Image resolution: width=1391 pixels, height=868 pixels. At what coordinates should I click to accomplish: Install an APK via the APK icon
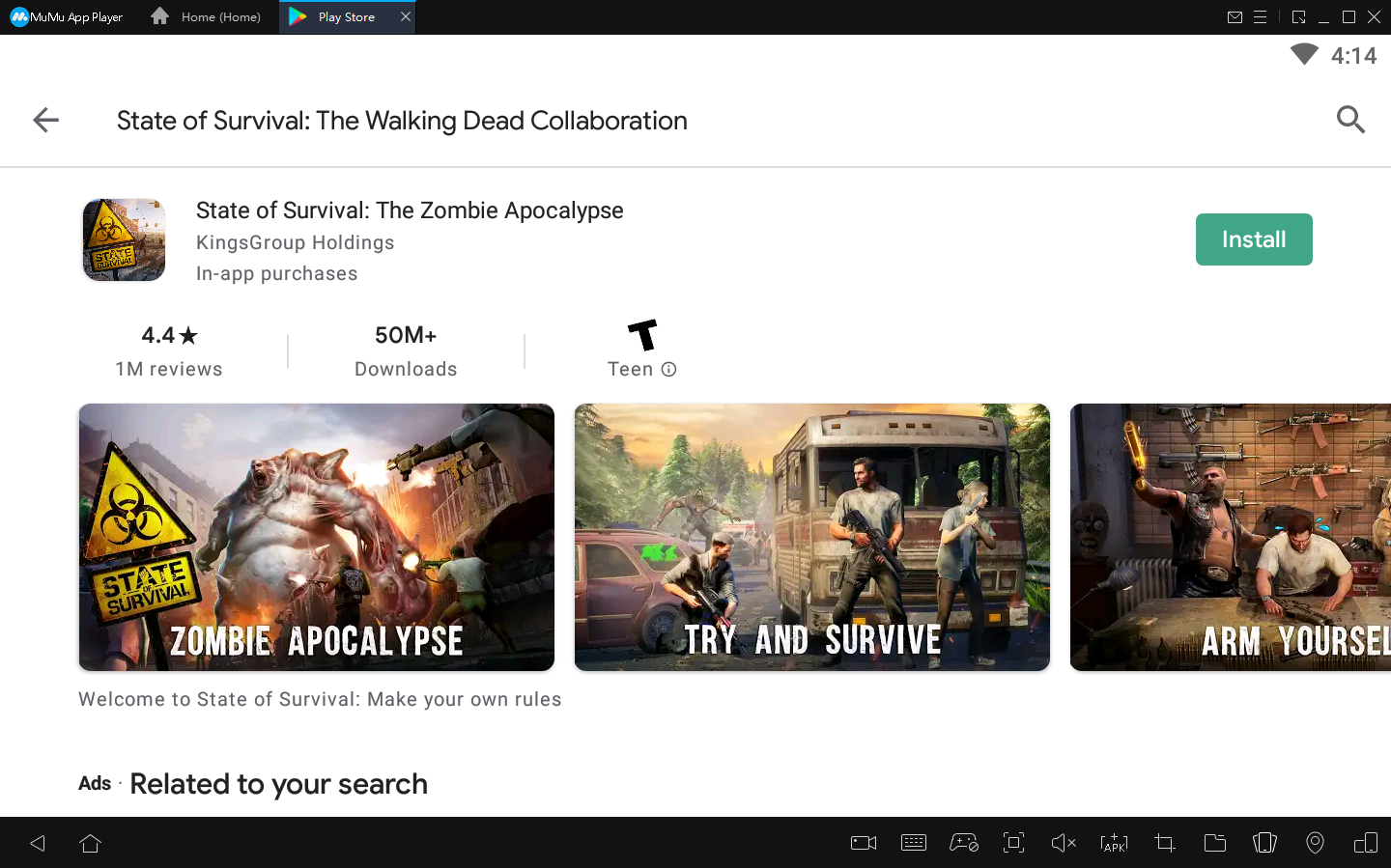pyautogui.click(x=1114, y=843)
